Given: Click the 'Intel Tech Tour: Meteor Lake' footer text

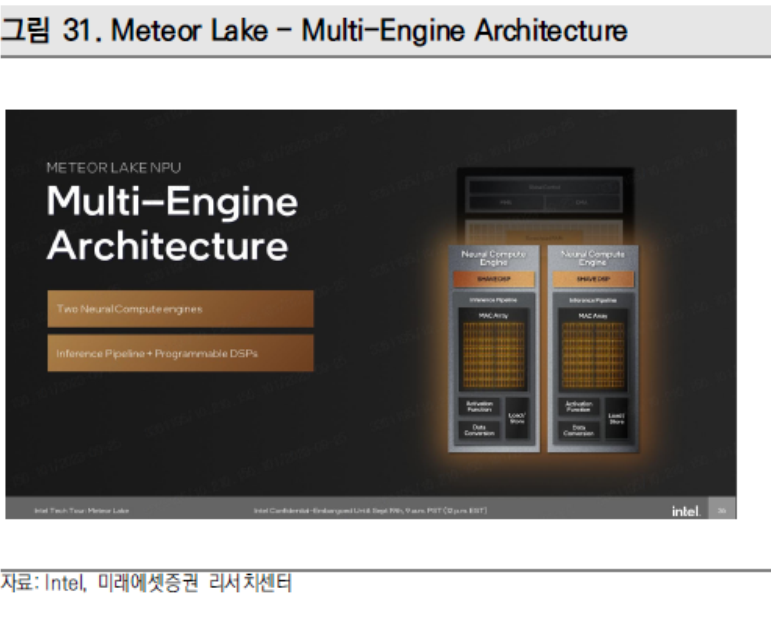Looking at the screenshot, I should coord(82,511).
